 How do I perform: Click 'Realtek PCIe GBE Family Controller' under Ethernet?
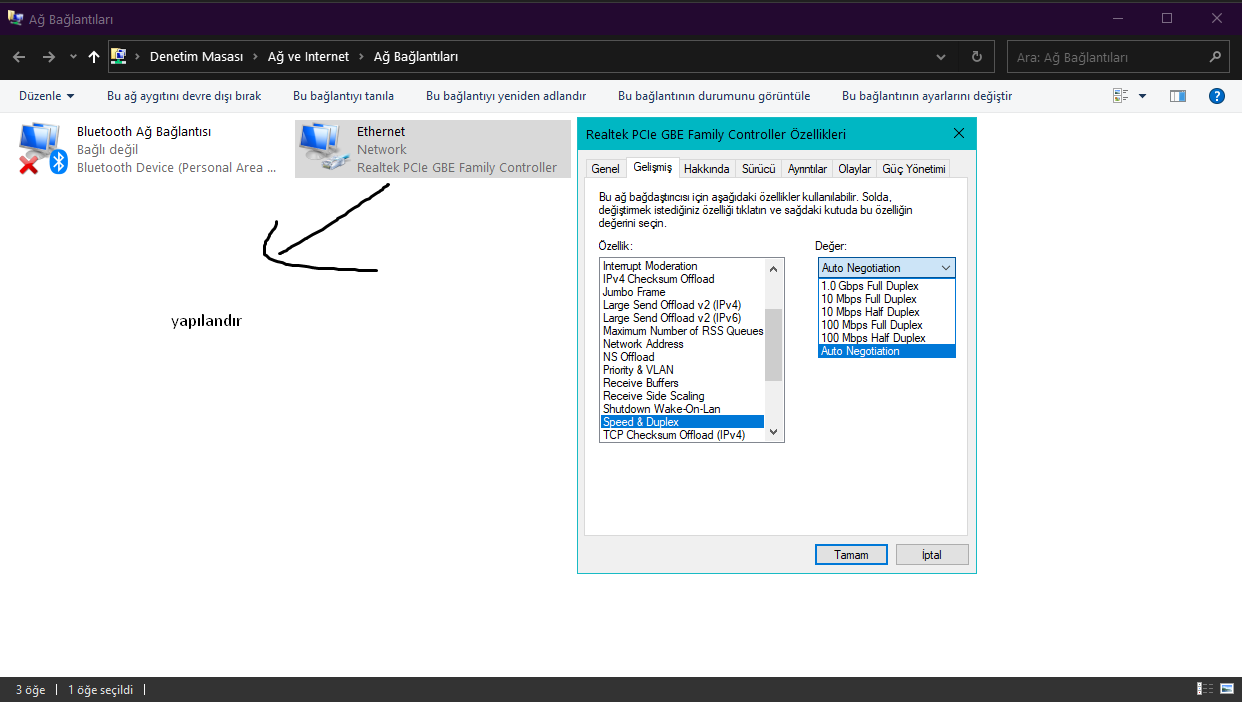457,167
